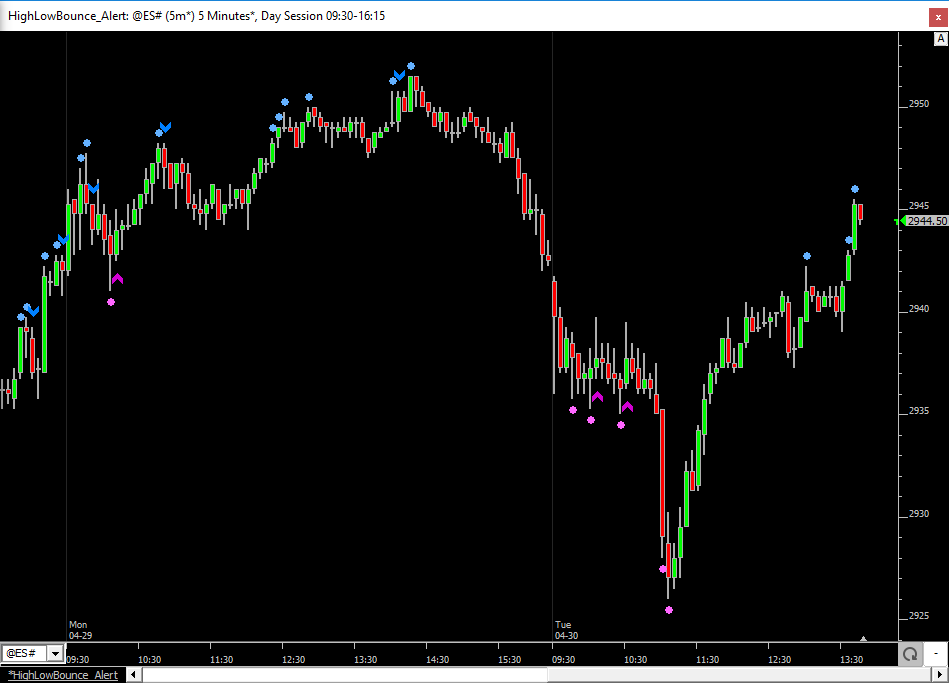Click the 2935 price axis label
Viewport: 949px width, 683px height.
pyautogui.click(x=919, y=411)
